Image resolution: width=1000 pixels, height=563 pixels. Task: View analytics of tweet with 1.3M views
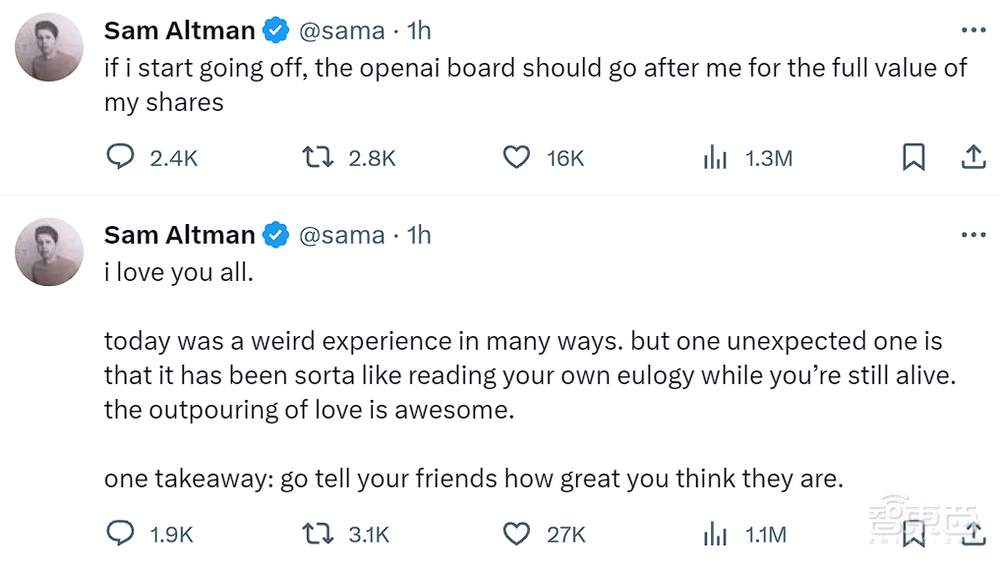click(714, 158)
